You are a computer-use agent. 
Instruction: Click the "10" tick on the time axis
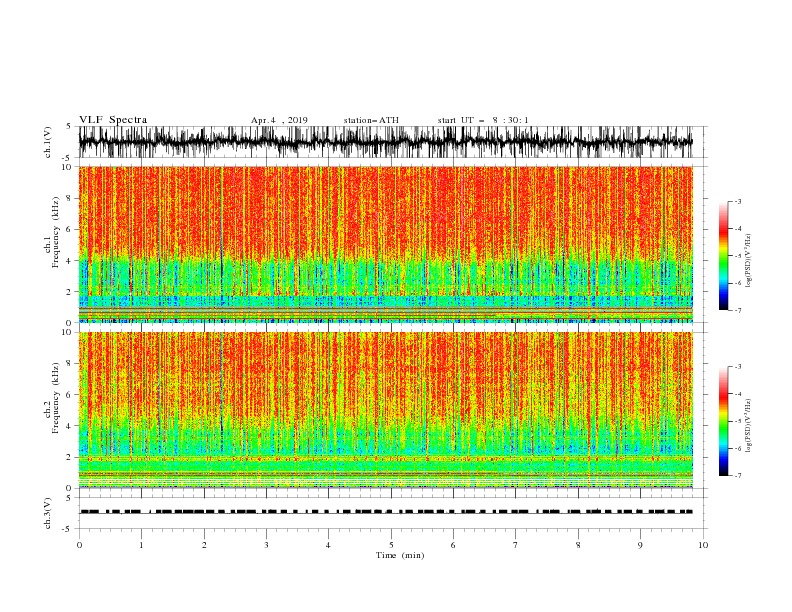703,545
